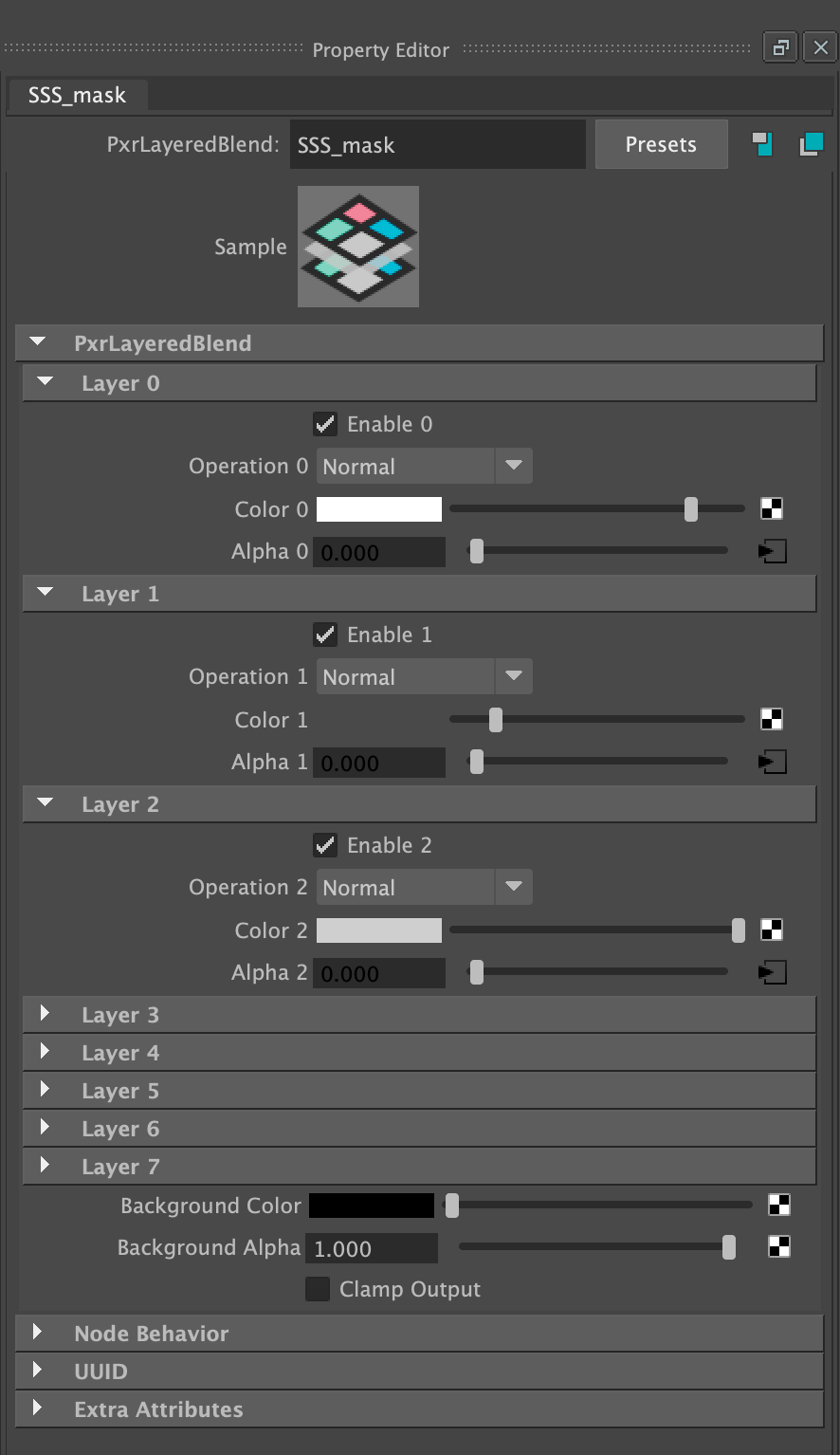Viewport: 840px width, 1455px height.
Task: Open the Presets button menu
Action: [661, 144]
